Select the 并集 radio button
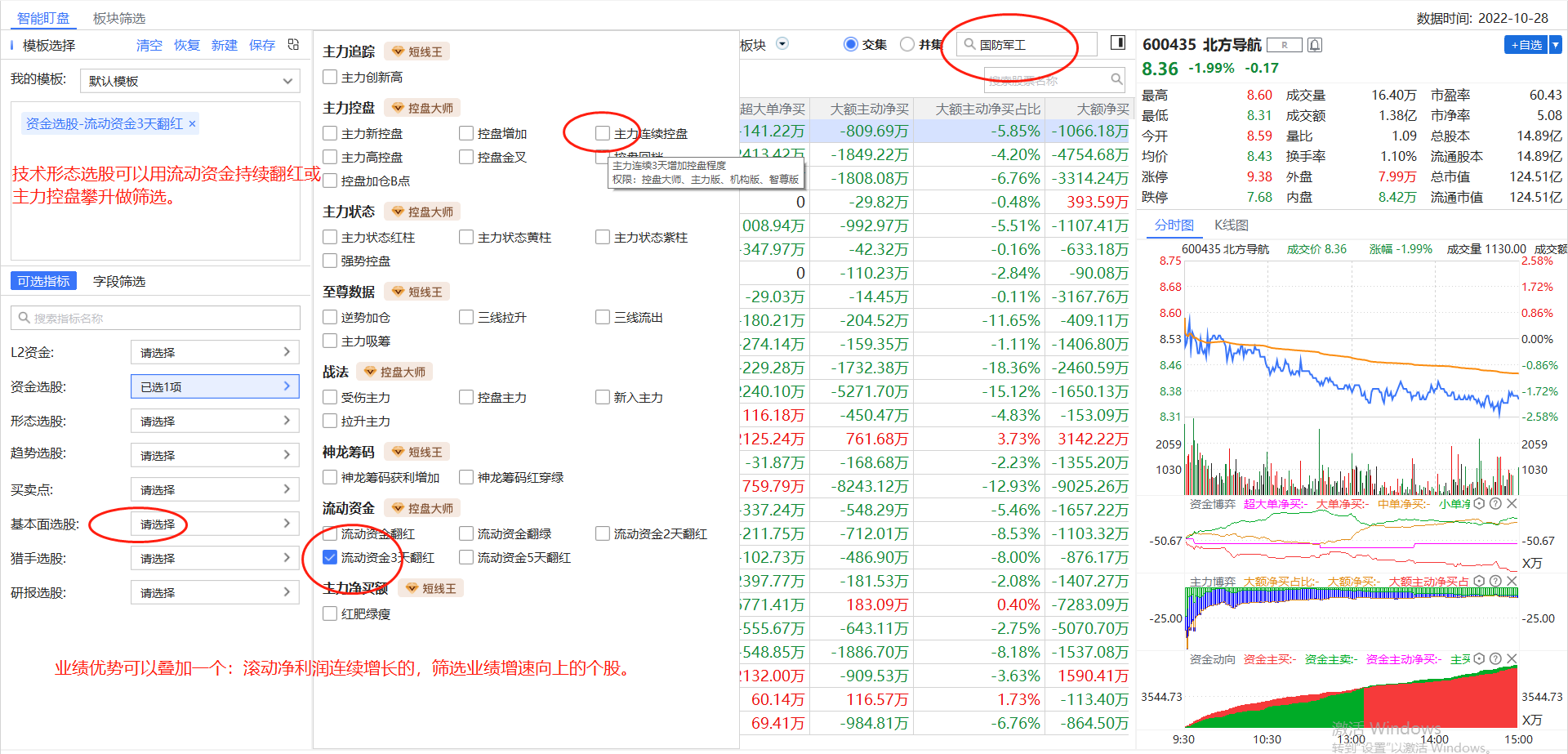This screenshot has width=1568, height=754. (x=906, y=44)
